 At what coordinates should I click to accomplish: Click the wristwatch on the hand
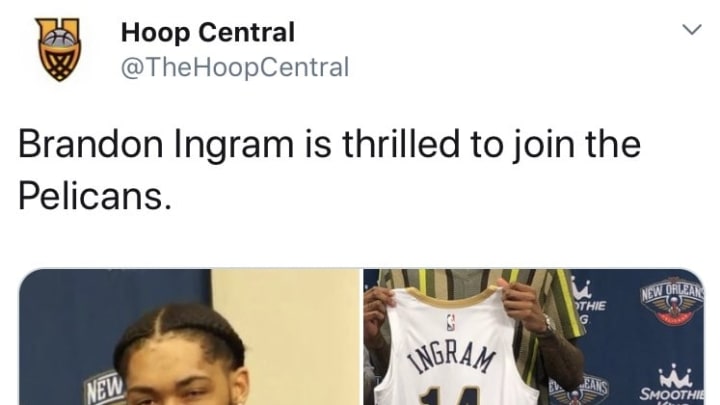point(547,326)
